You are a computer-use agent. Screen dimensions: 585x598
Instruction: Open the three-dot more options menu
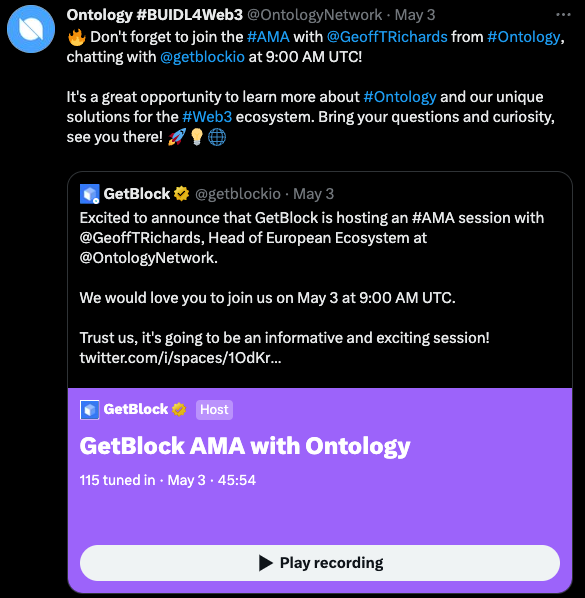[563, 15]
